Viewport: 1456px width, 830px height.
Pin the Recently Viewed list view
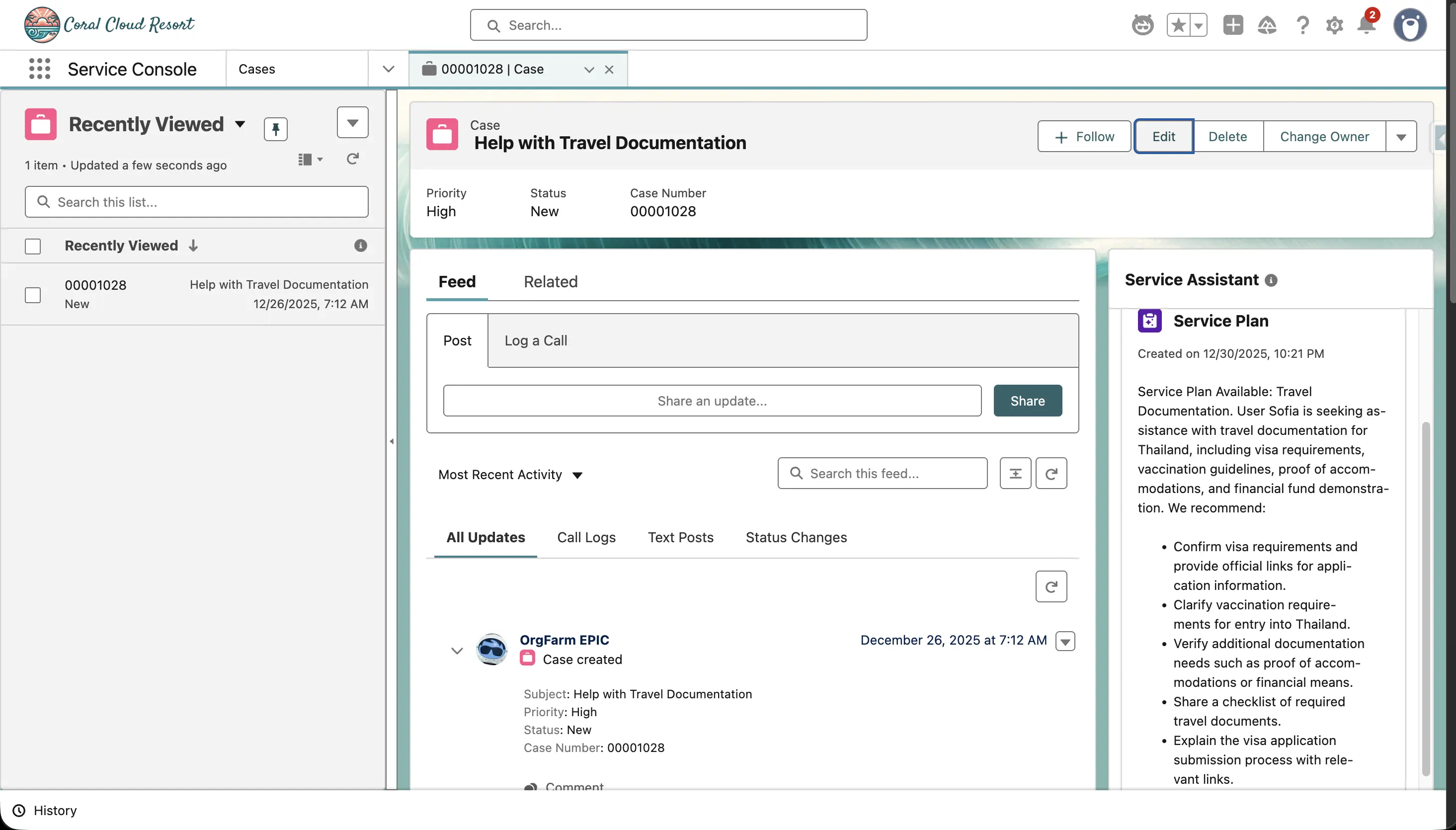click(276, 129)
